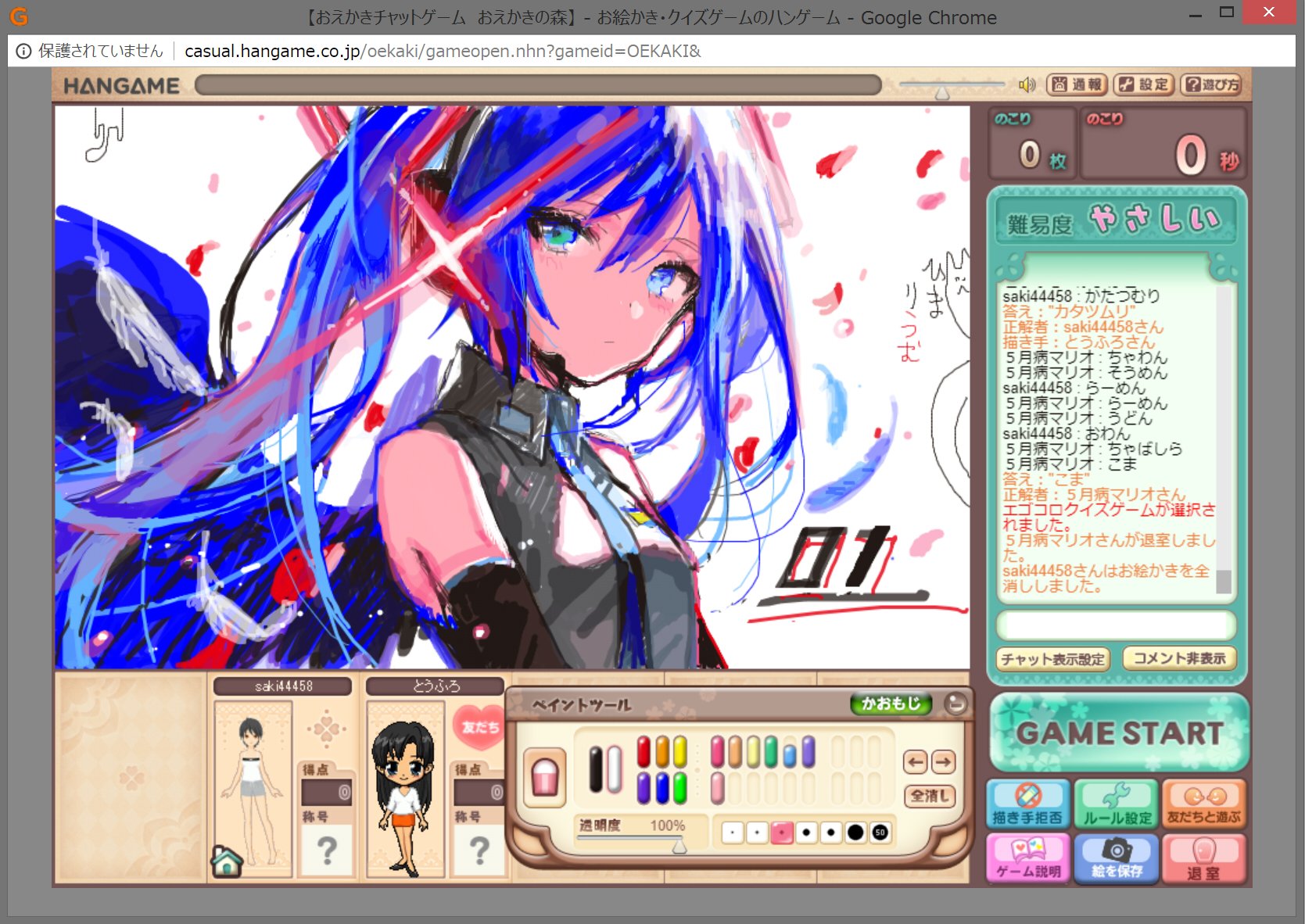The height and width of the screenshot is (924, 1305).
Task: Undo last stroke with left arrow
Action: coord(916,761)
